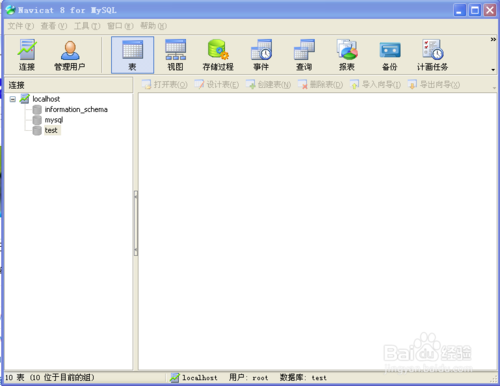Collapse the localhost connection tree
This screenshot has height=386, width=500.
pyautogui.click(x=13, y=99)
